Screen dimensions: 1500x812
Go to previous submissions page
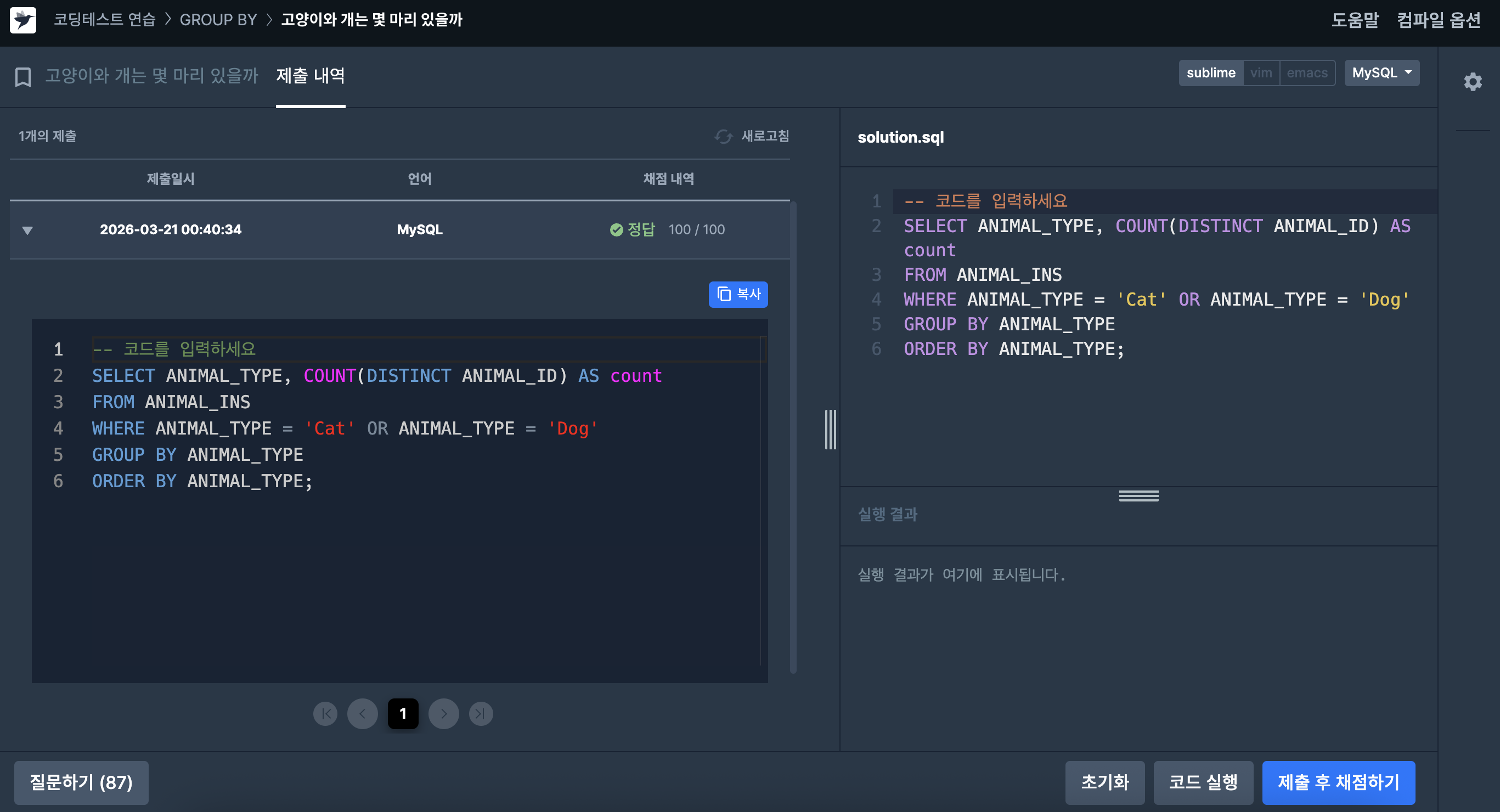coord(362,714)
